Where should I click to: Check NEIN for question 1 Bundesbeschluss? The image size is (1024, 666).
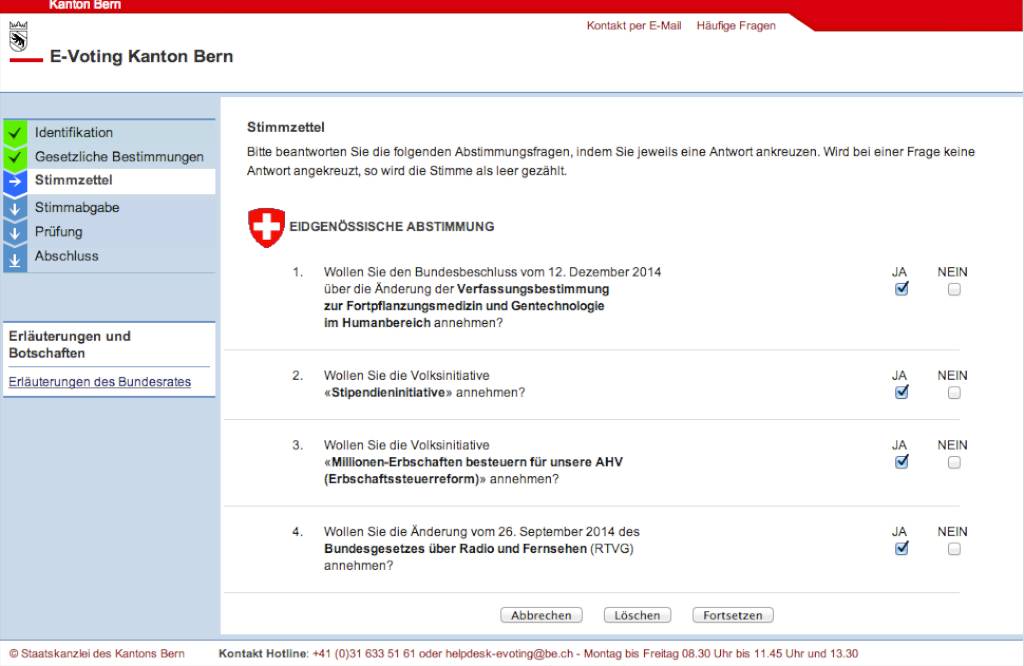(x=954, y=289)
